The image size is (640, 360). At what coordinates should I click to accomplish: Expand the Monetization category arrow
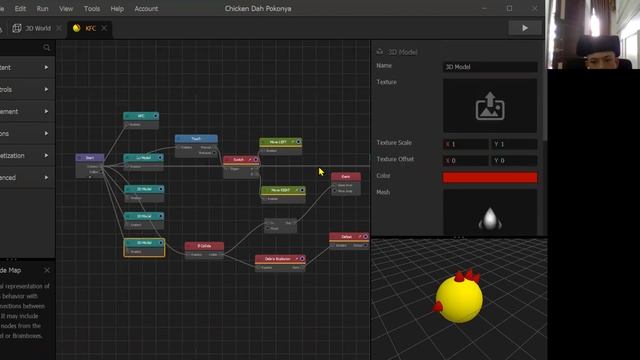coord(46,156)
